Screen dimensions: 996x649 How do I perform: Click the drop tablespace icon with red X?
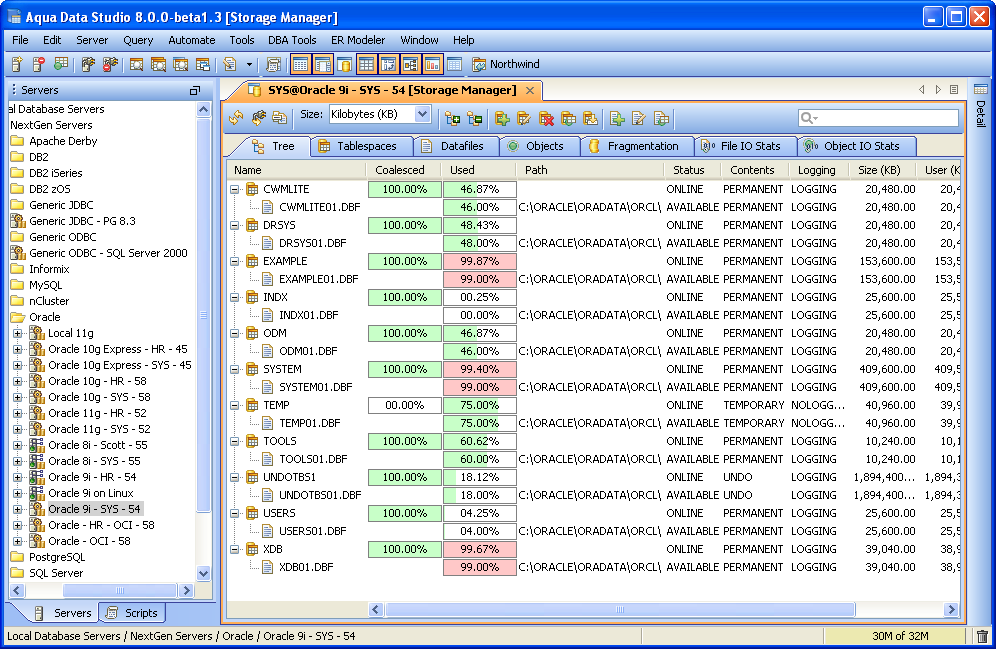(546, 118)
